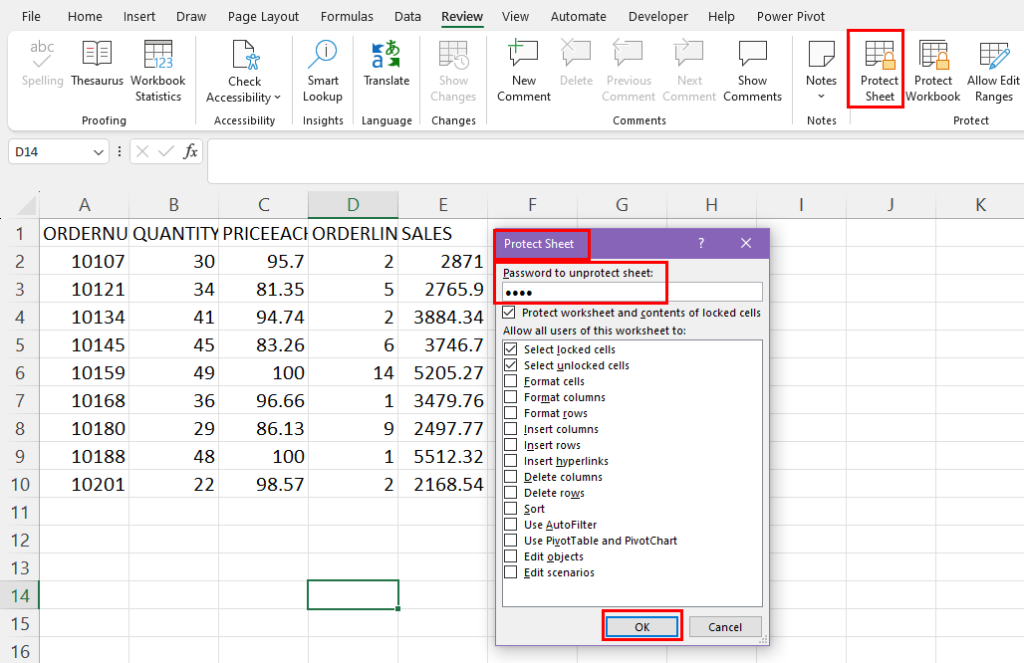This screenshot has width=1024, height=663.
Task: Cancel the Protect Sheet dialog
Action: coord(725,626)
